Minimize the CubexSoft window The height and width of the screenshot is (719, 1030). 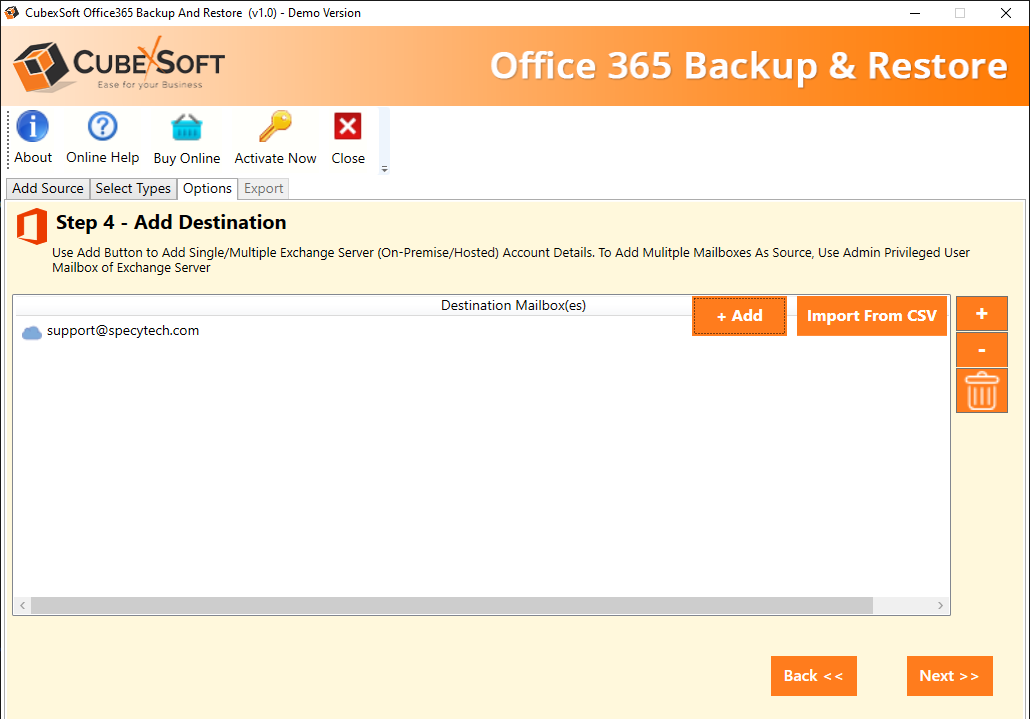tap(914, 13)
